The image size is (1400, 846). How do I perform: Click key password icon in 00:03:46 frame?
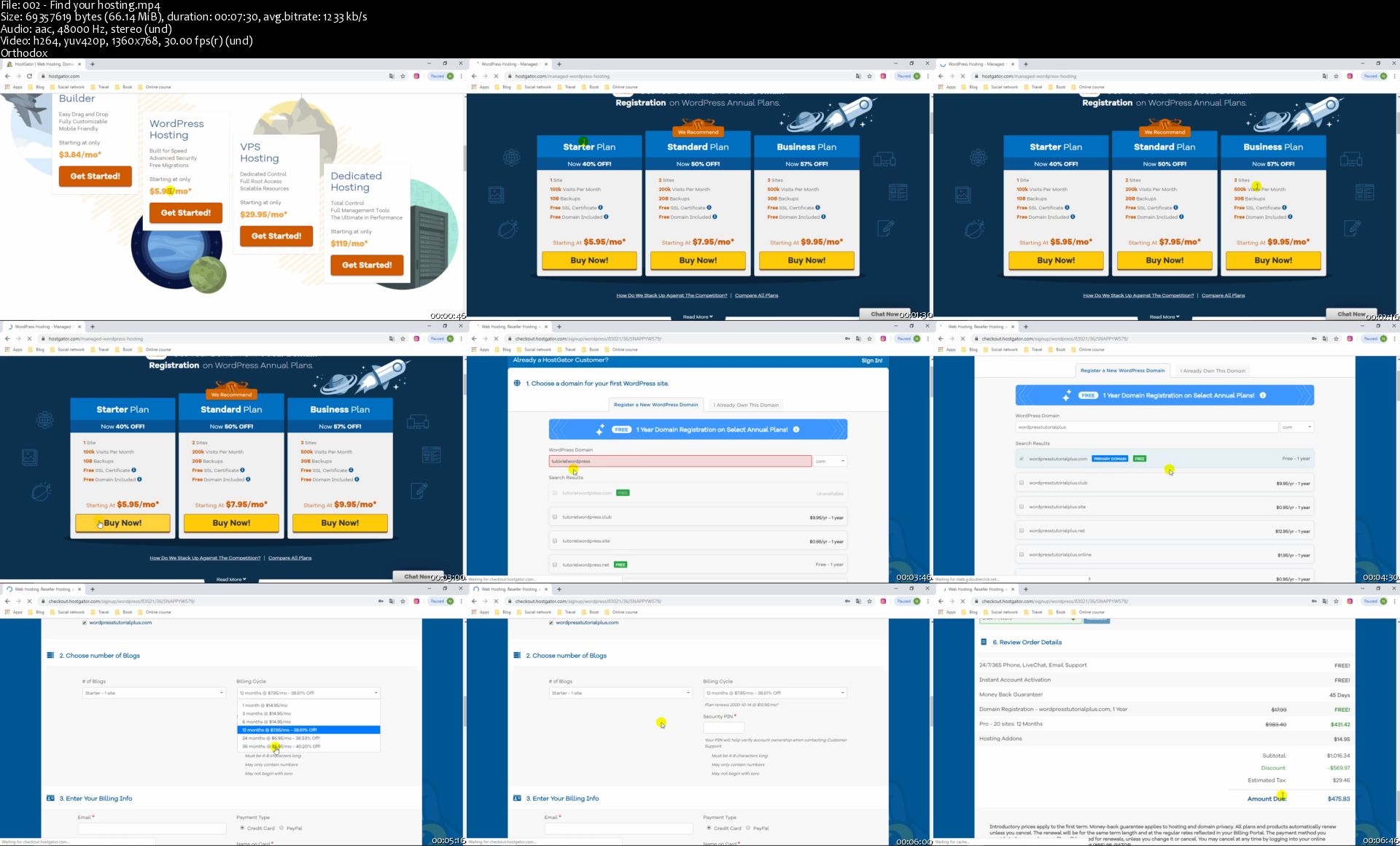[x=847, y=338]
